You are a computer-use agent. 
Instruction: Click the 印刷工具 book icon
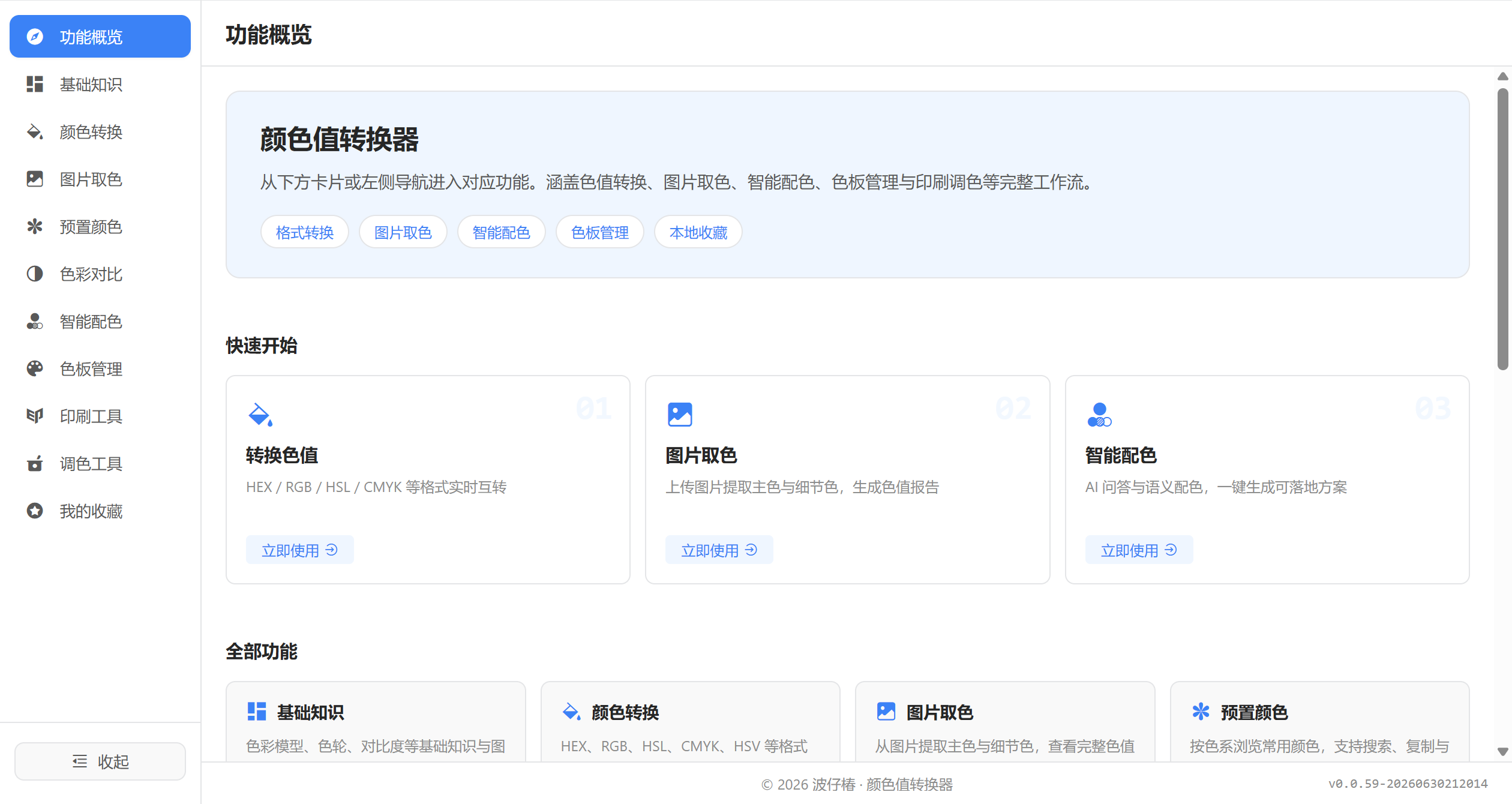pyautogui.click(x=35, y=416)
